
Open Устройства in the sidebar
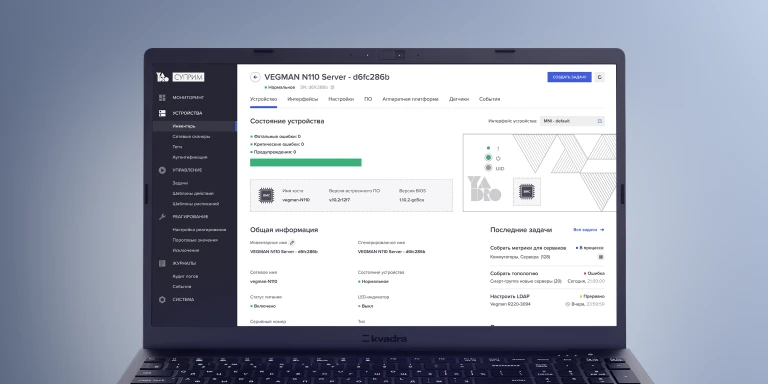tap(187, 113)
